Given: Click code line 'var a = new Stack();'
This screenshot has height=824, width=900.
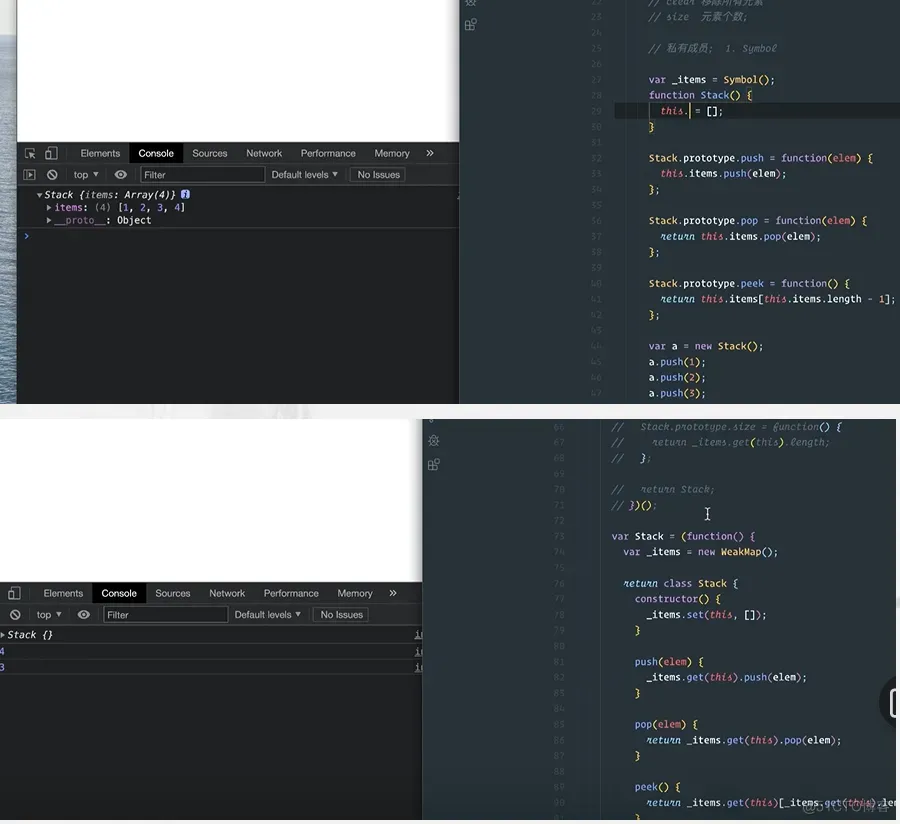Looking at the screenshot, I should (705, 346).
